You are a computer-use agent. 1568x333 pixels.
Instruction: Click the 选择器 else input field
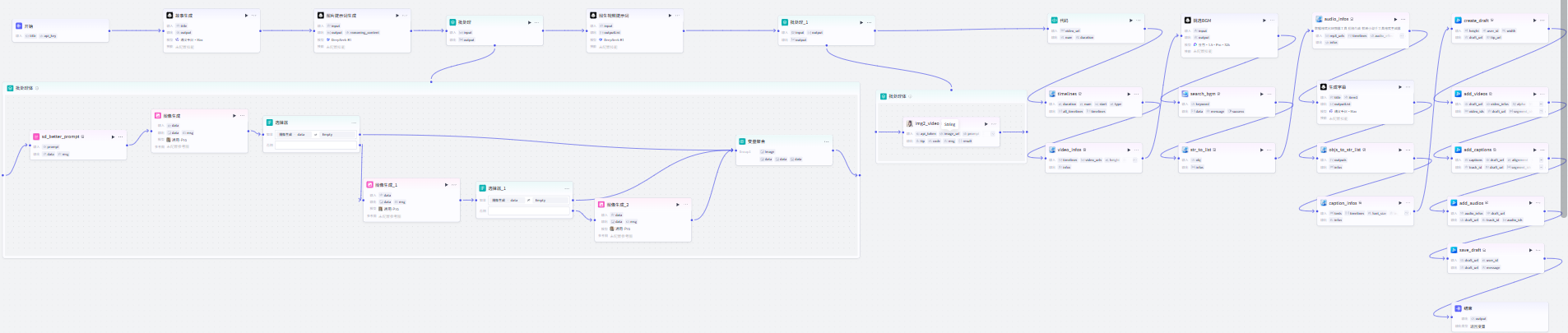pyautogui.click(x=316, y=146)
